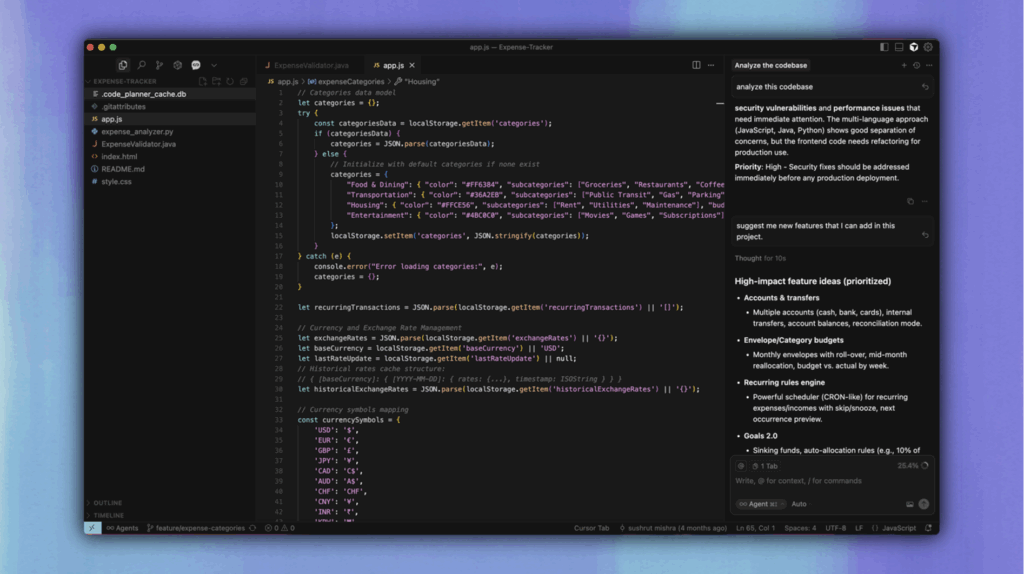Image resolution: width=1024 pixels, height=574 pixels.
Task: Select the Analyze the codebase chat tab
Action: click(771, 65)
